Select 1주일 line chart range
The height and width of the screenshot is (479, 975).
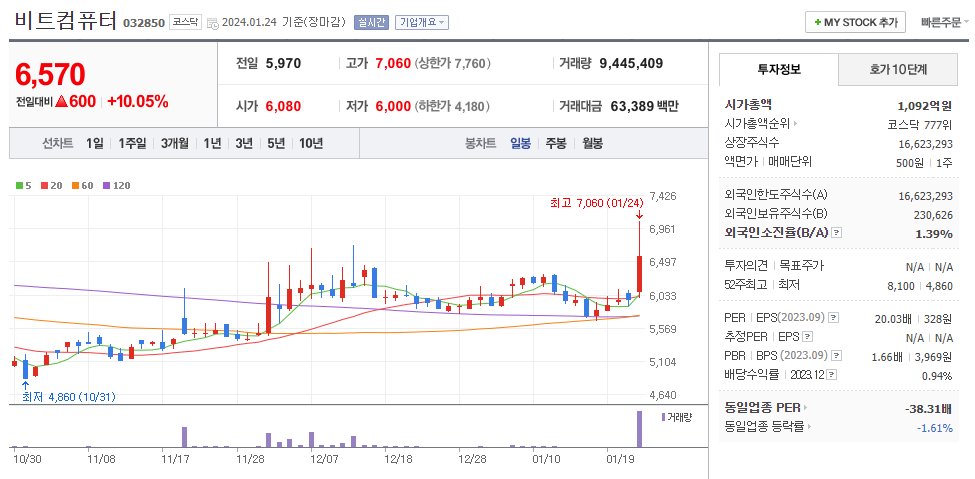click(132, 144)
